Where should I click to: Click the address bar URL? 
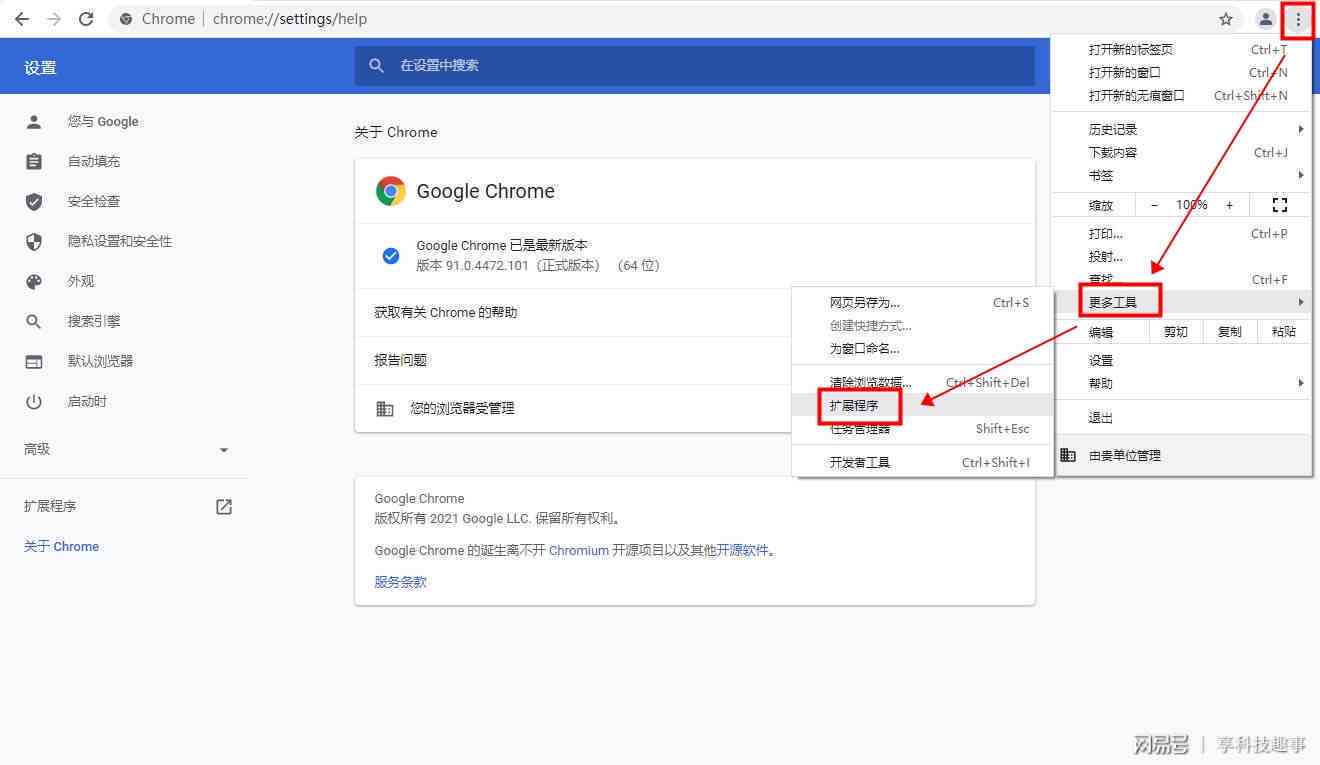(x=290, y=19)
